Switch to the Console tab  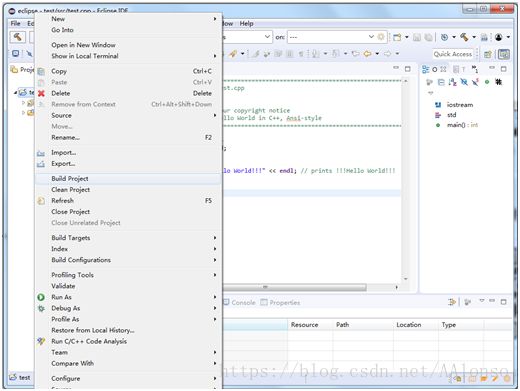coord(239,302)
